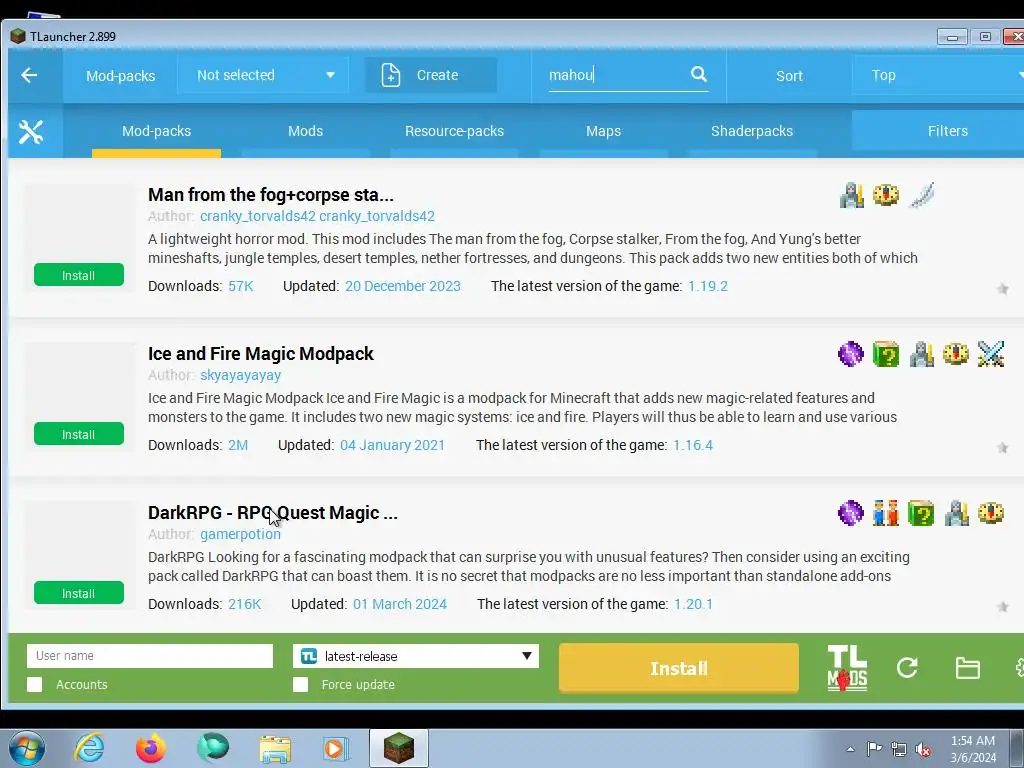Screen dimensions: 1024x768
Task: Expand the latest-release version dropdown
Action: tap(416, 656)
